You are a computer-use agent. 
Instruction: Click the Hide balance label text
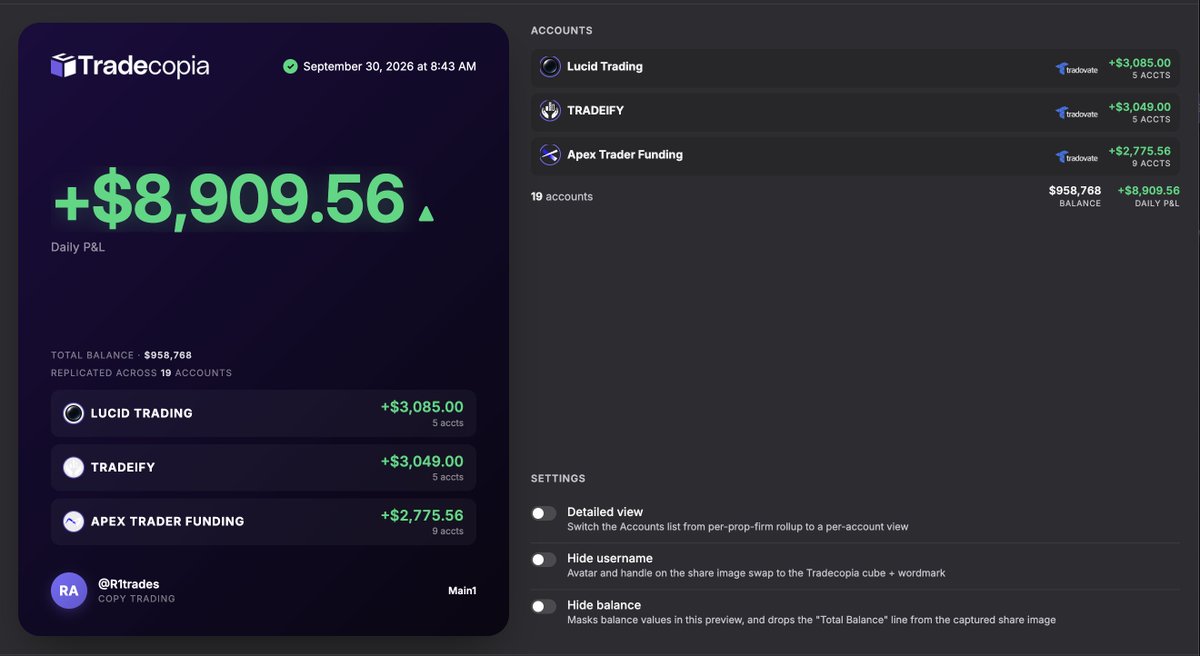pyautogui.click(x=604, y=605)
